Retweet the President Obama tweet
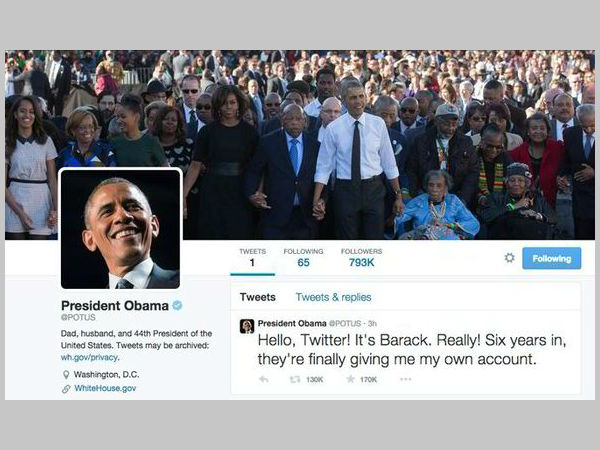 coord(294,379)
